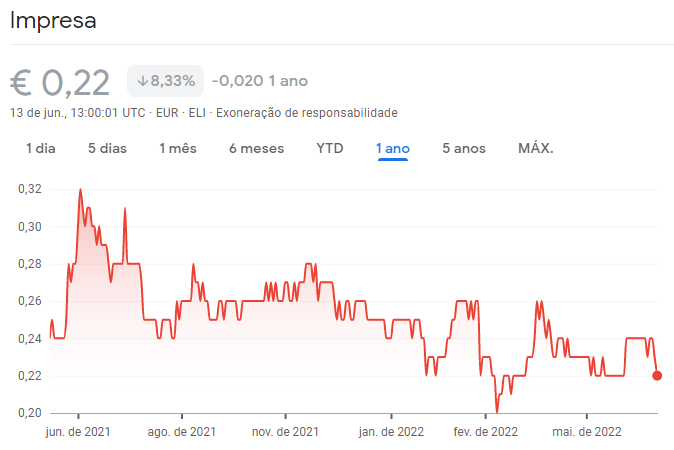Viewport: 674px width, 450px height.
Task: Show the 6 meses chart range
Action: click(256, 148)
